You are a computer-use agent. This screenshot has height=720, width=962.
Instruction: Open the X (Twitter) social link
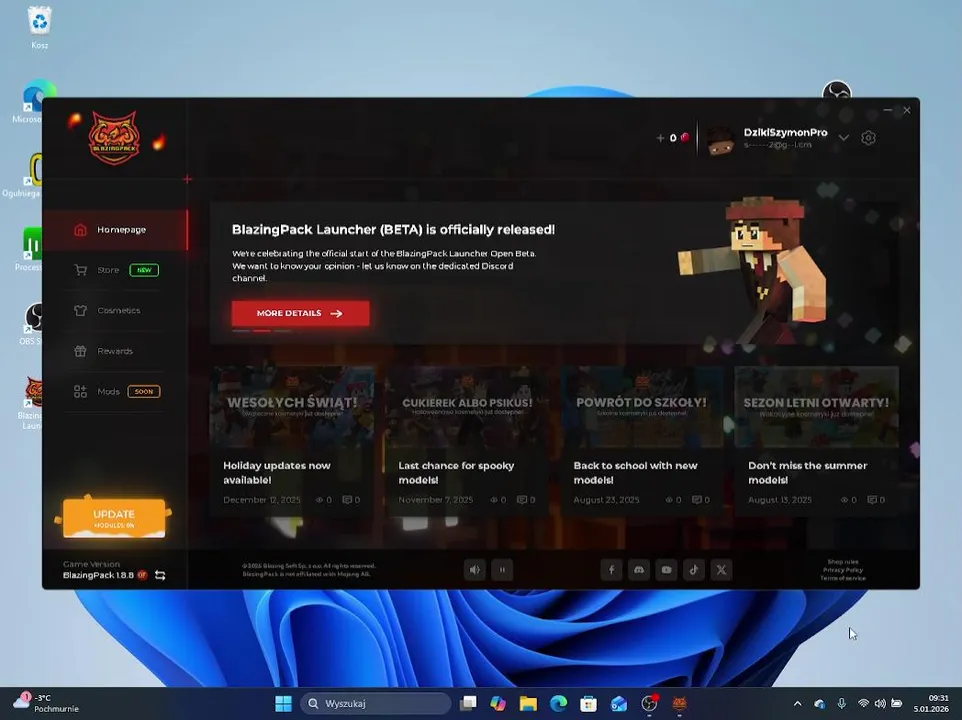[x=722, y=570]
